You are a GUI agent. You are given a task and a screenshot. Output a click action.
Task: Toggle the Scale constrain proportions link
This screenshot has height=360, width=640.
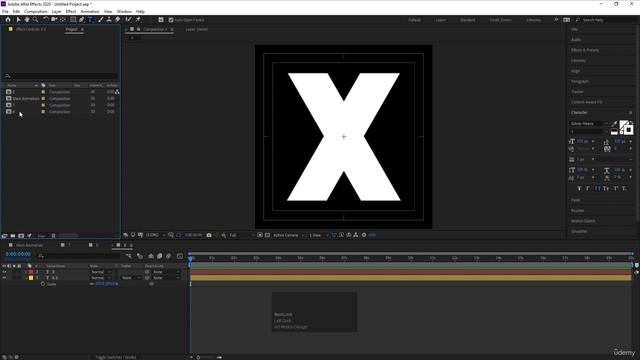[91, 284]
